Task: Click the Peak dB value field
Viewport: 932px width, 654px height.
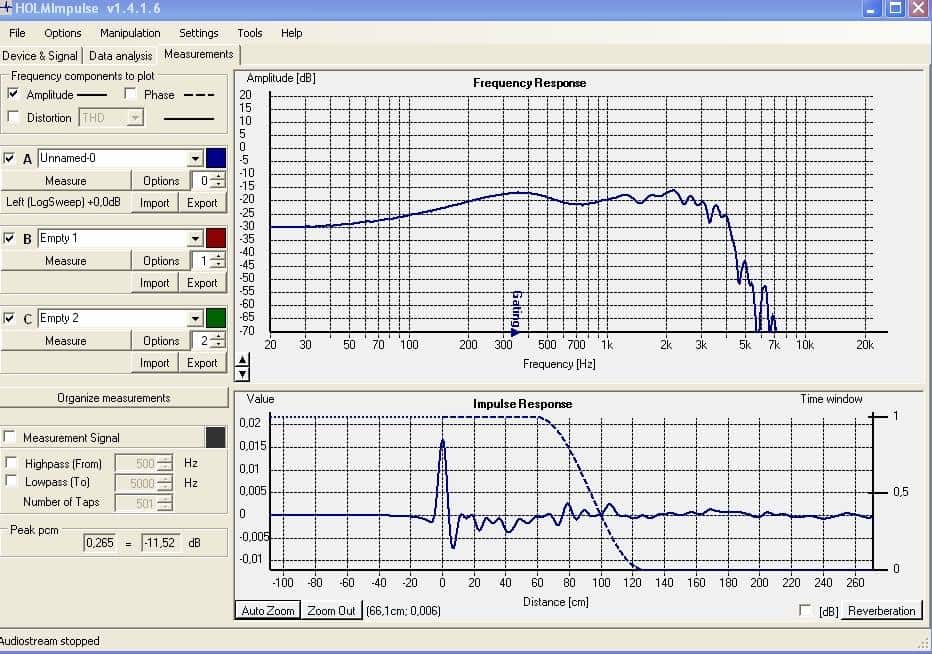Action: click(x=160, y=543)
